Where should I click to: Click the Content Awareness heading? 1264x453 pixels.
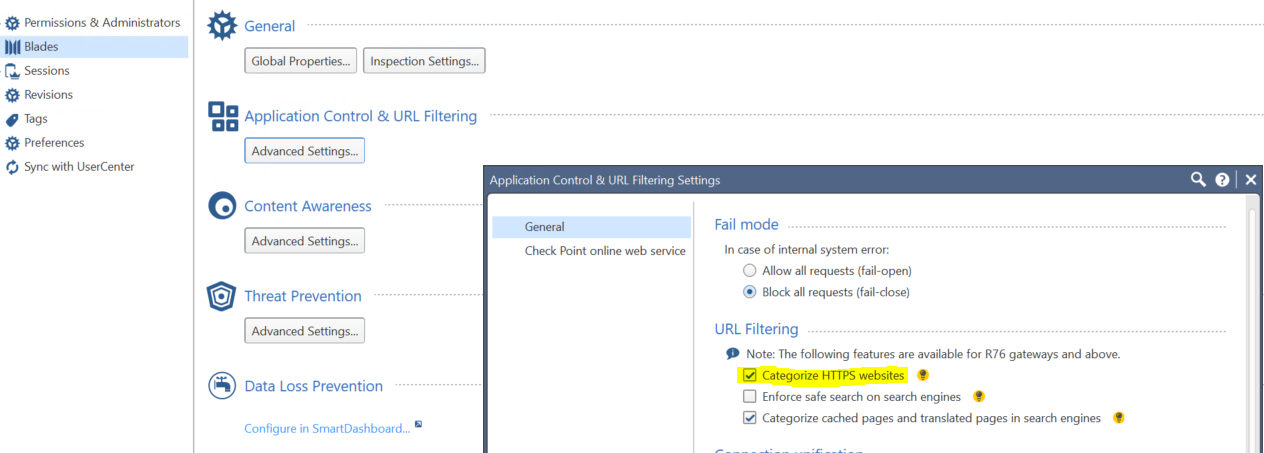tap(308, 206)
